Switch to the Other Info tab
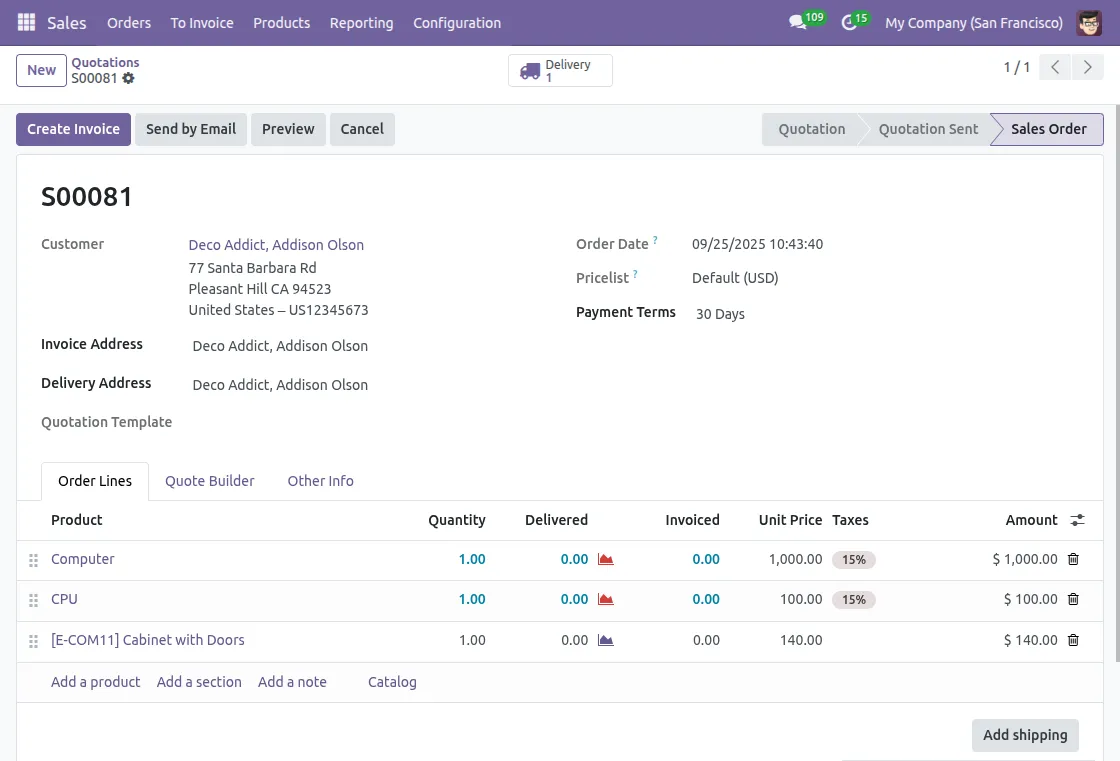Image resolution: width=1120 pixels, height=761 pixels. (320, 481)
